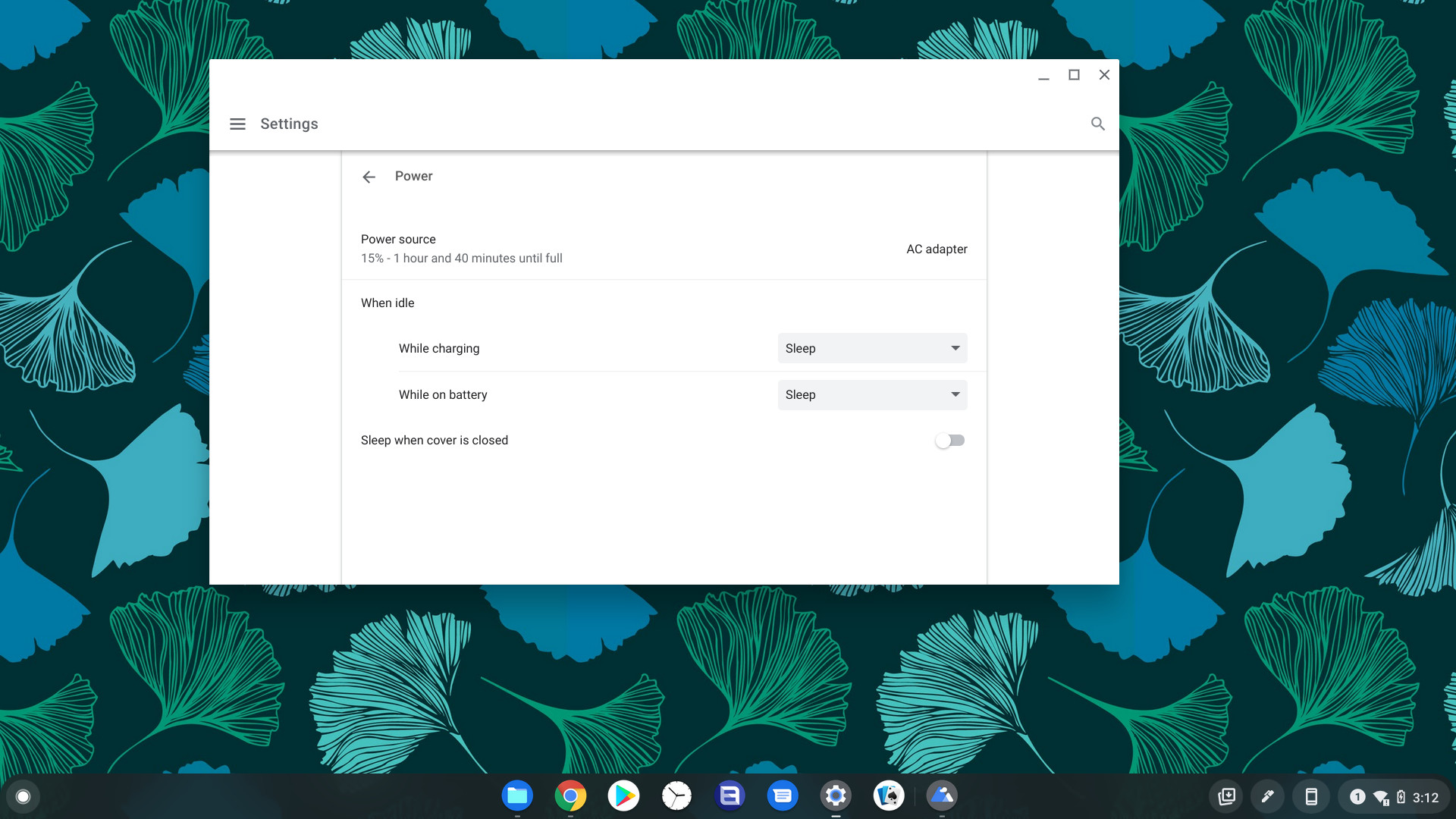This screenshot has height=819, width=1456.
Task: Expand the While charging dropdown
Action: point(872,348)
